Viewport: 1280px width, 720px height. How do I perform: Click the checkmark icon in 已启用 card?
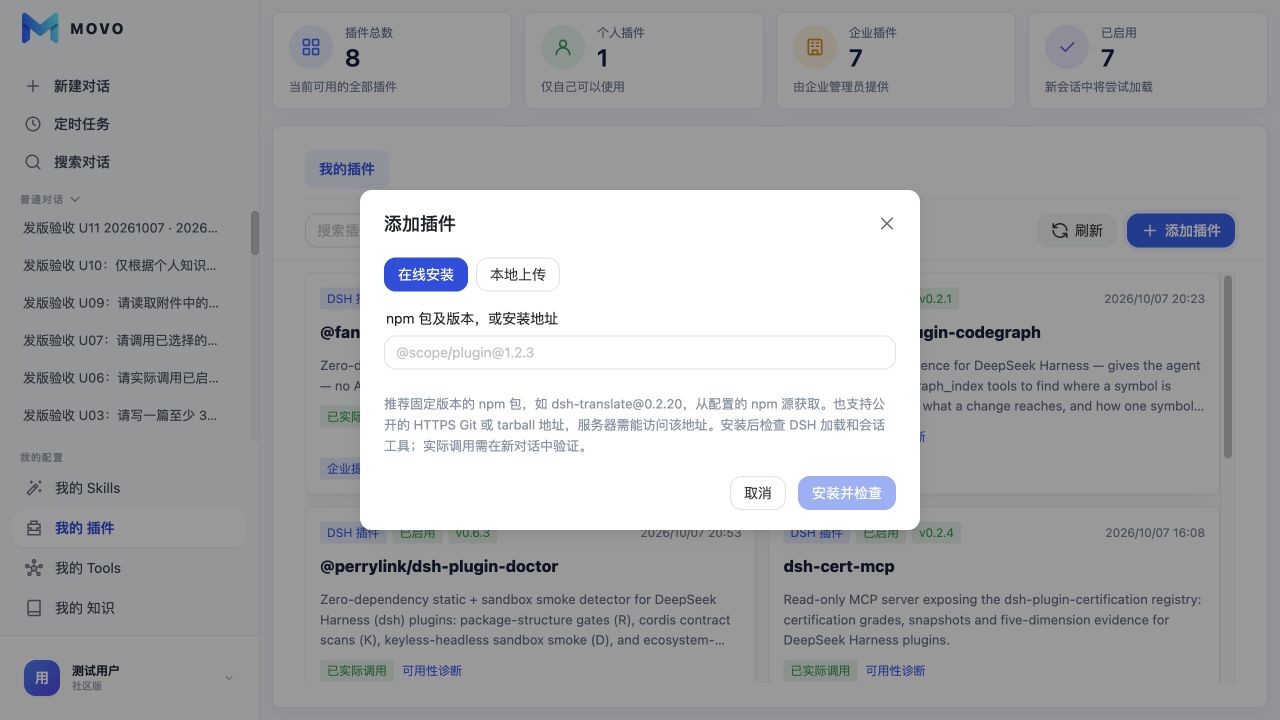pyautogui.click(x=1067, y=47)
